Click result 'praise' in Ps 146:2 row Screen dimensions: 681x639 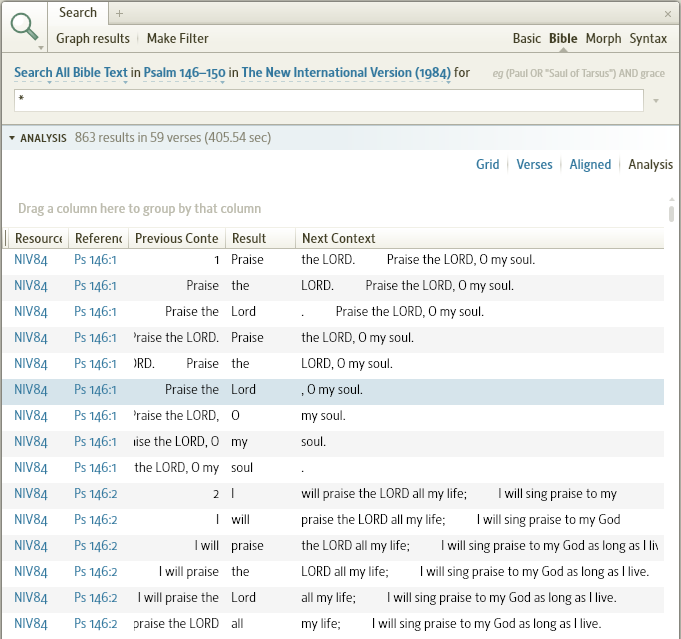pyautogui.click(x=247, y=546)
